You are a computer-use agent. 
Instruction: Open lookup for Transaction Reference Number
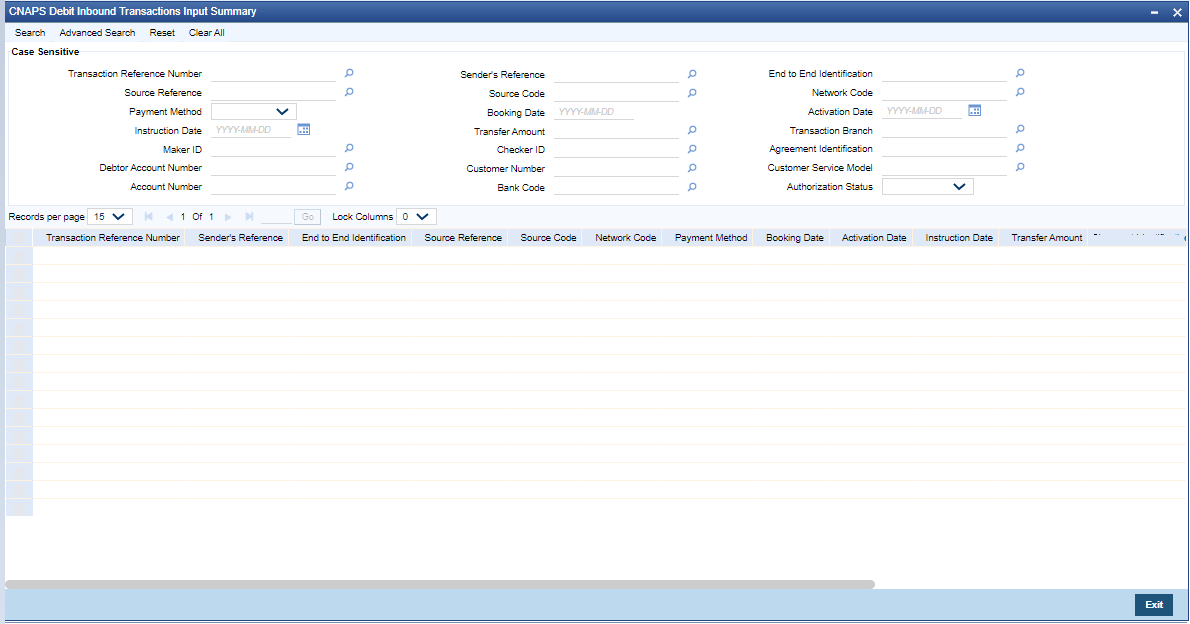[x=349, y=73]
